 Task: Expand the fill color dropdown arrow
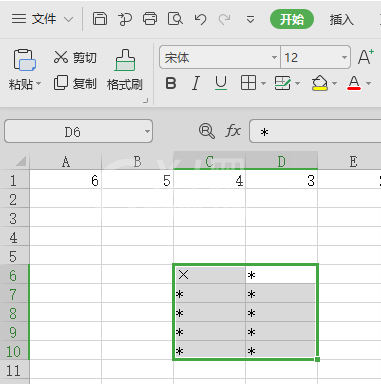[334, 83]
